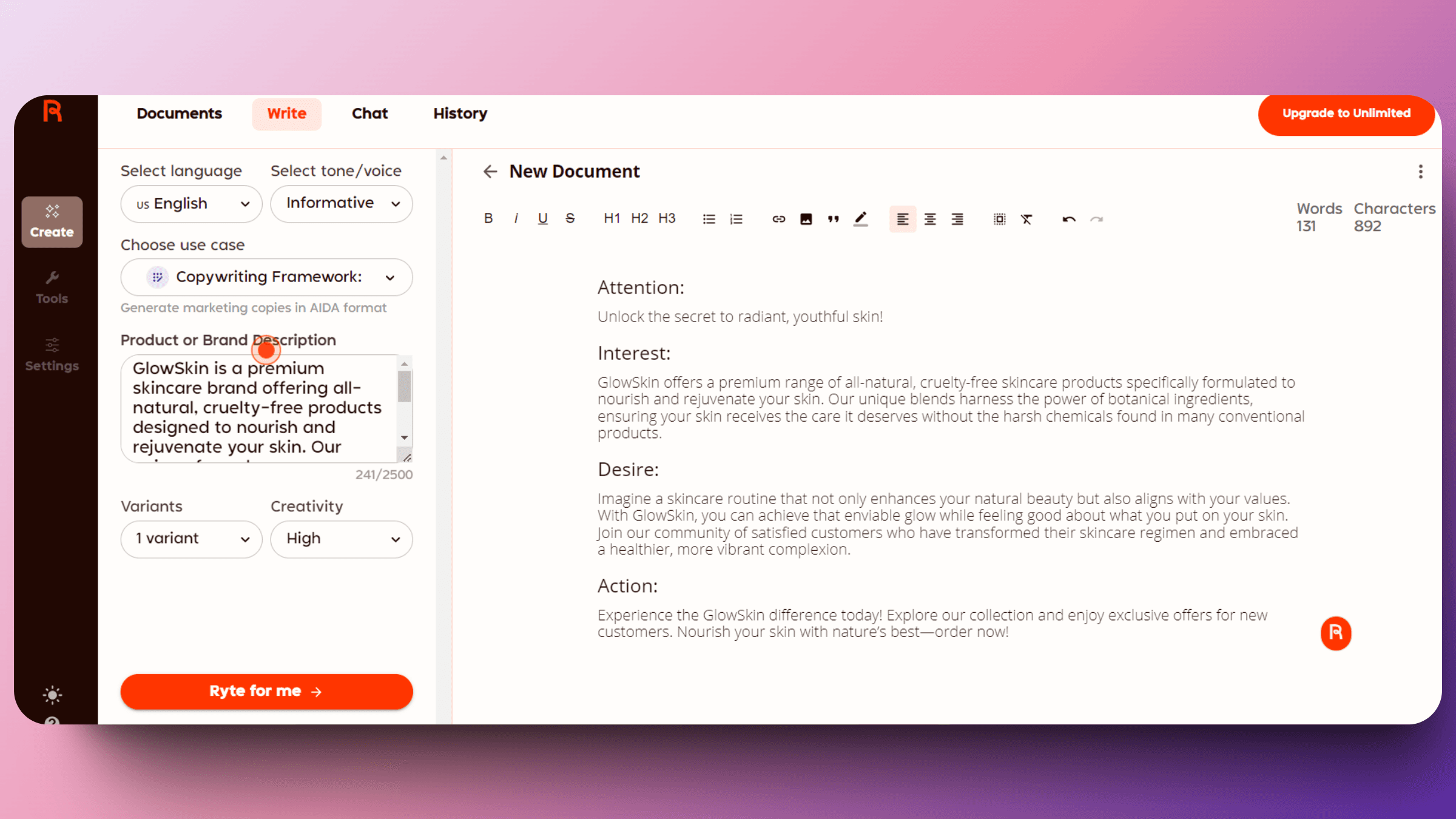Switch to the Chat tab
The image size is (1456, 819).
[x=370, y=113]
